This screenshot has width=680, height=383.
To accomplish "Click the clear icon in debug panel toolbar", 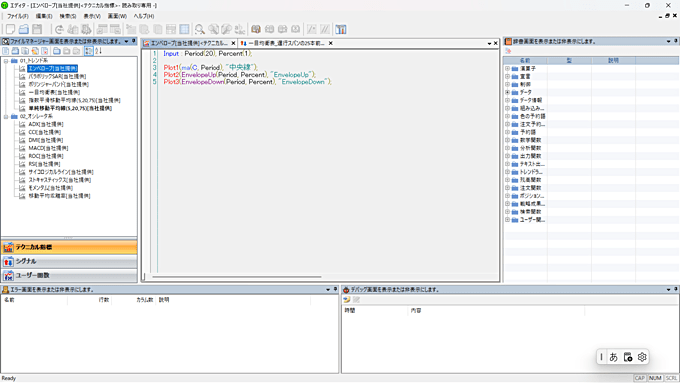I will [356, 300].
